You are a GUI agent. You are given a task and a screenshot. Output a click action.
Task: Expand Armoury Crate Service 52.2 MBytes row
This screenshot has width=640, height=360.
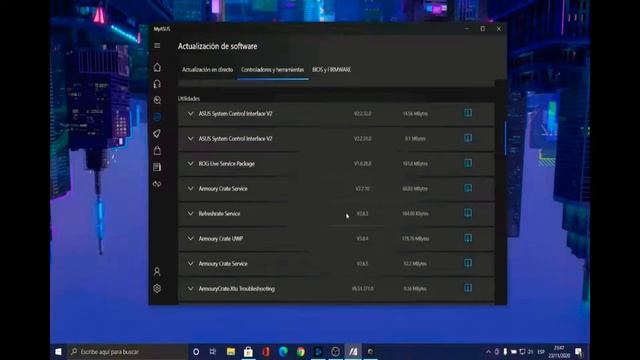pyautogui.click(x=190, y=264)
